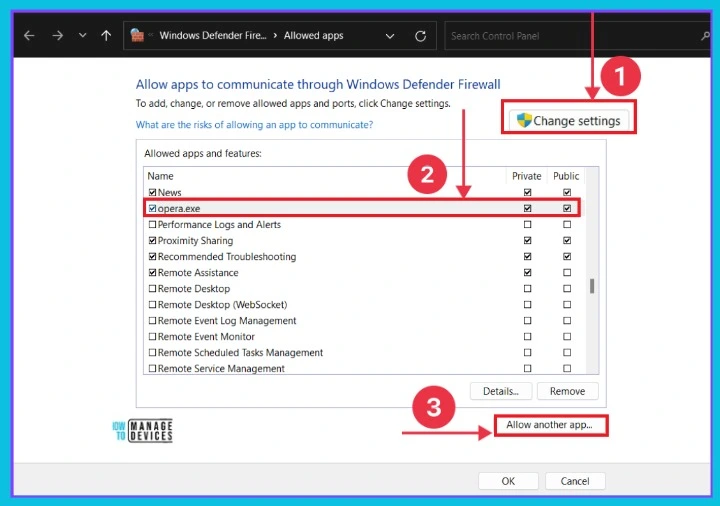
Task: Click the search magnifier icon
Action: click(x=705, y=36)
